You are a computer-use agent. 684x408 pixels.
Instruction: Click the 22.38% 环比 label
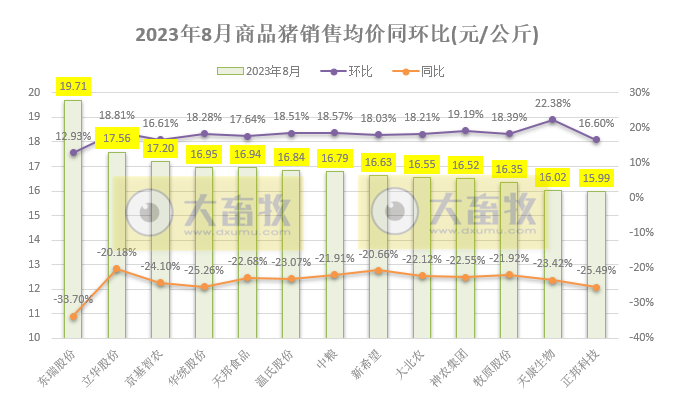(x=553, y=103)
